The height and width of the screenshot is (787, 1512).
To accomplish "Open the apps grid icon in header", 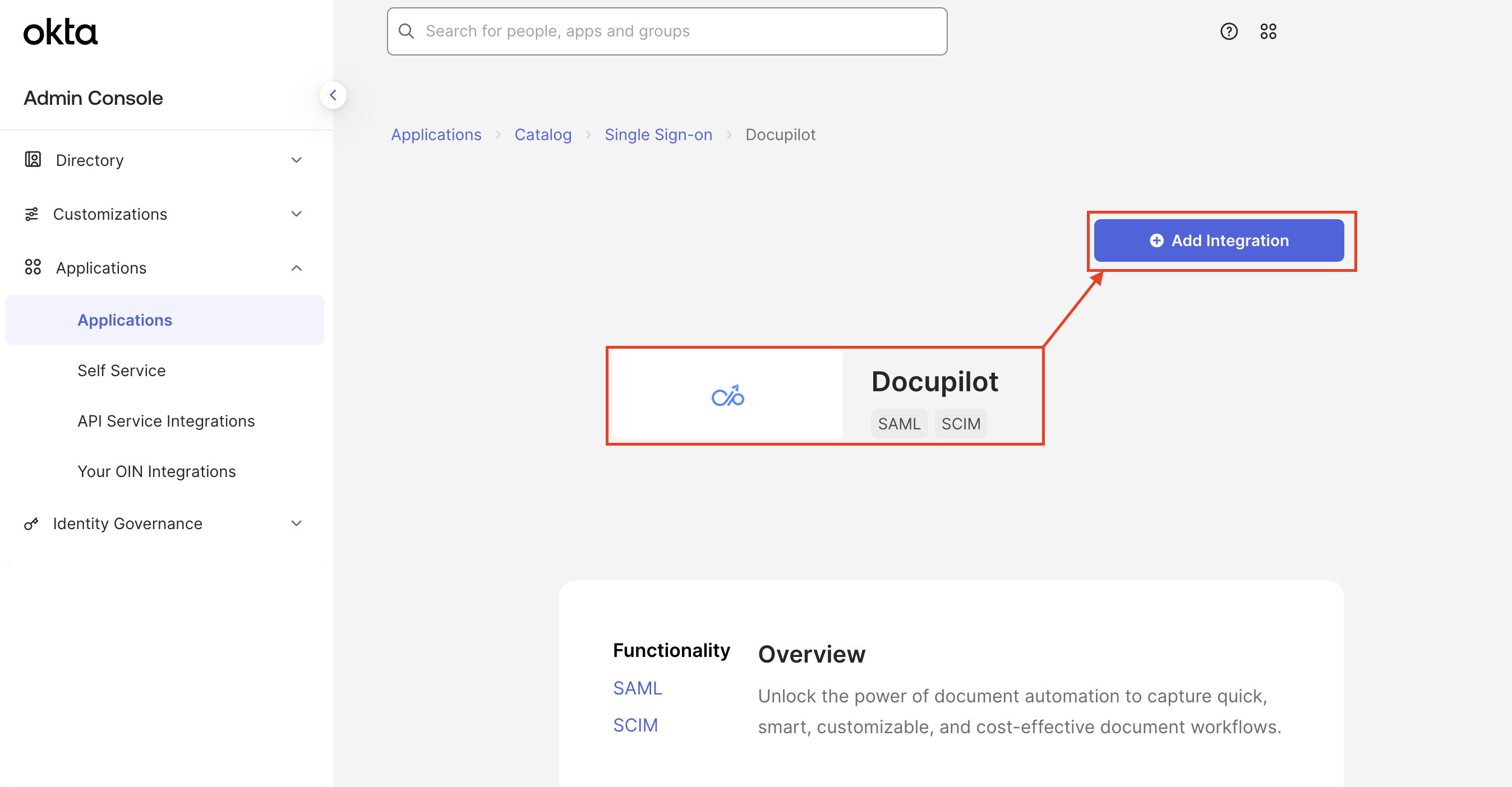I will tap(1268, 31).
